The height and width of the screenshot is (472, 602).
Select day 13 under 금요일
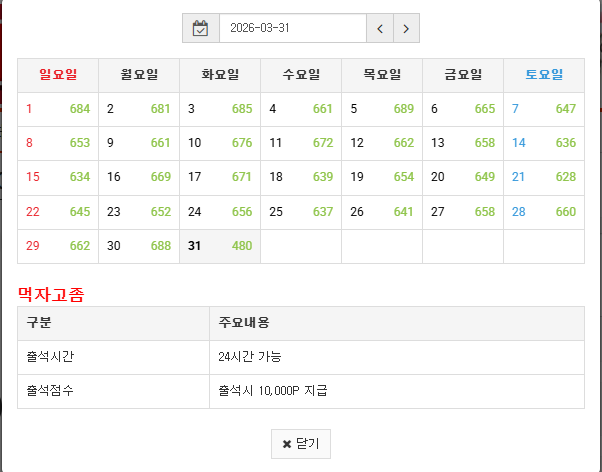[x=462, y=143]
